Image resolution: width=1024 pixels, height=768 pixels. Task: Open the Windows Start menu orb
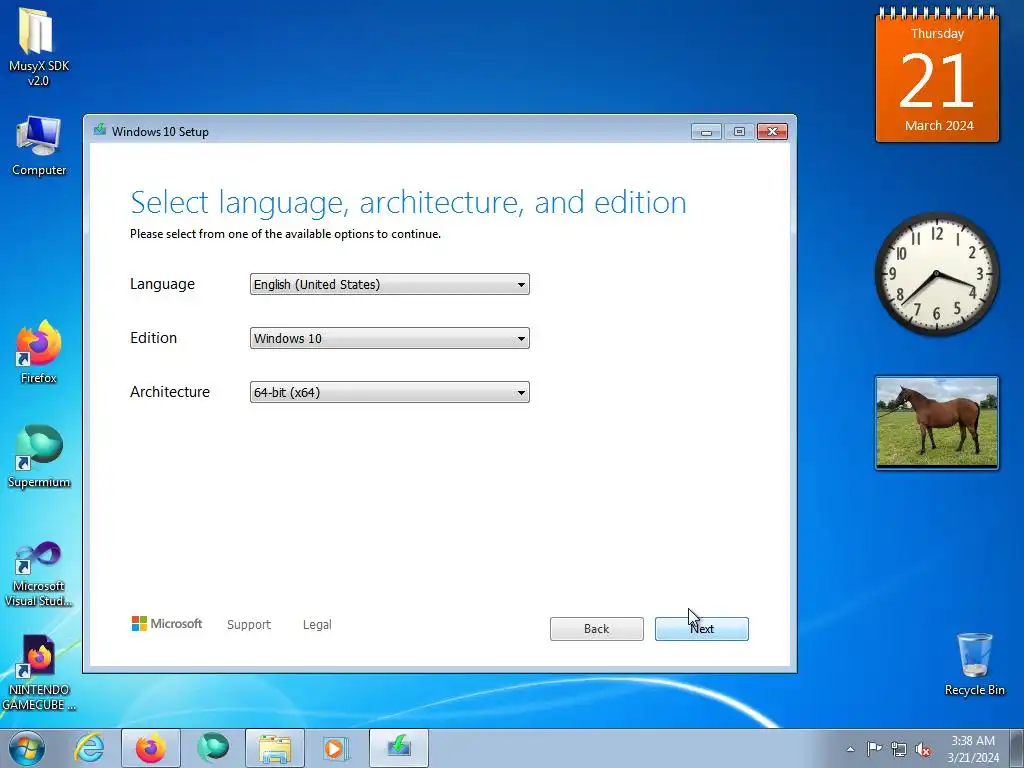[x=27, y=748]
